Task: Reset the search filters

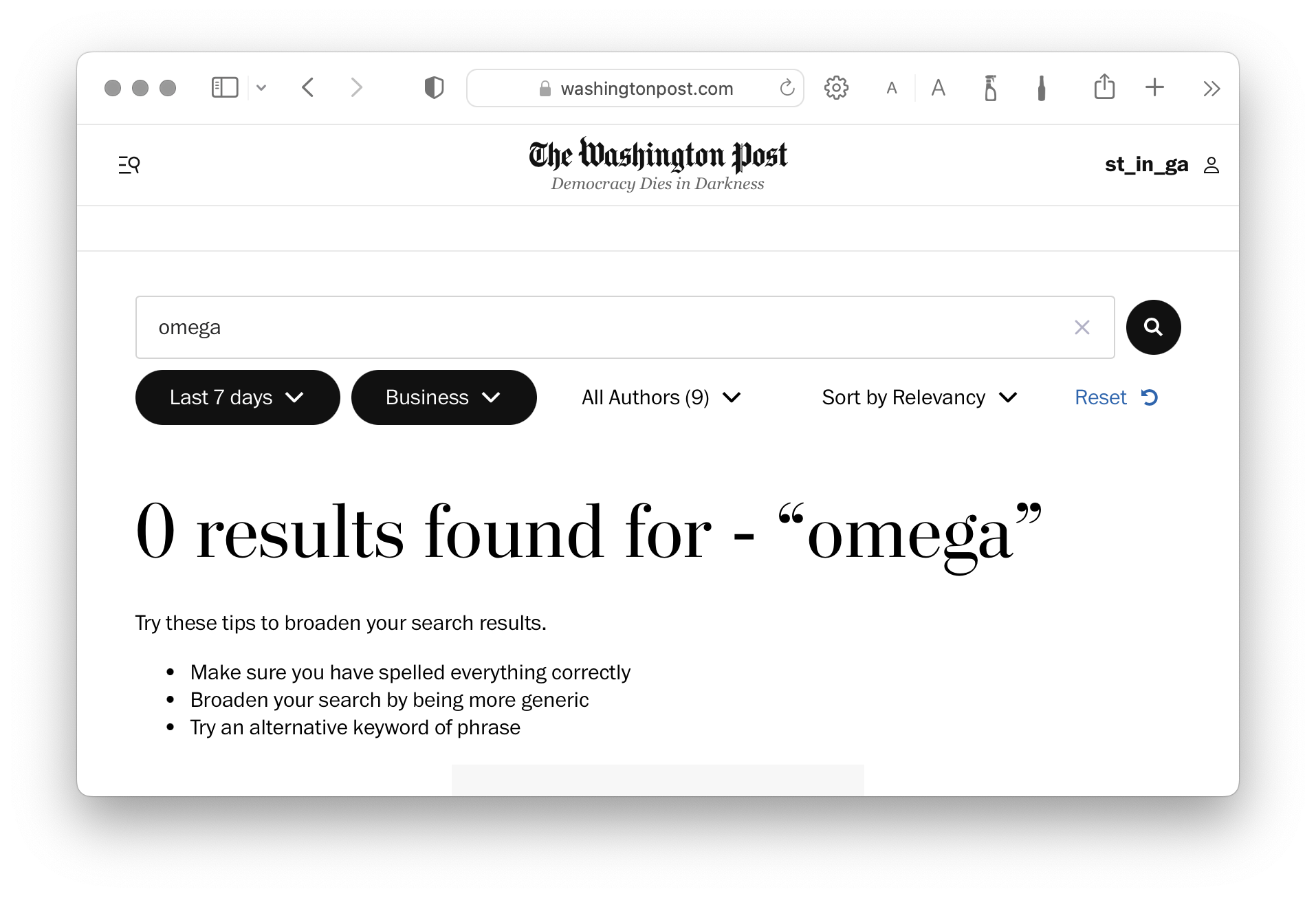Action: (x=1115, y=397)
